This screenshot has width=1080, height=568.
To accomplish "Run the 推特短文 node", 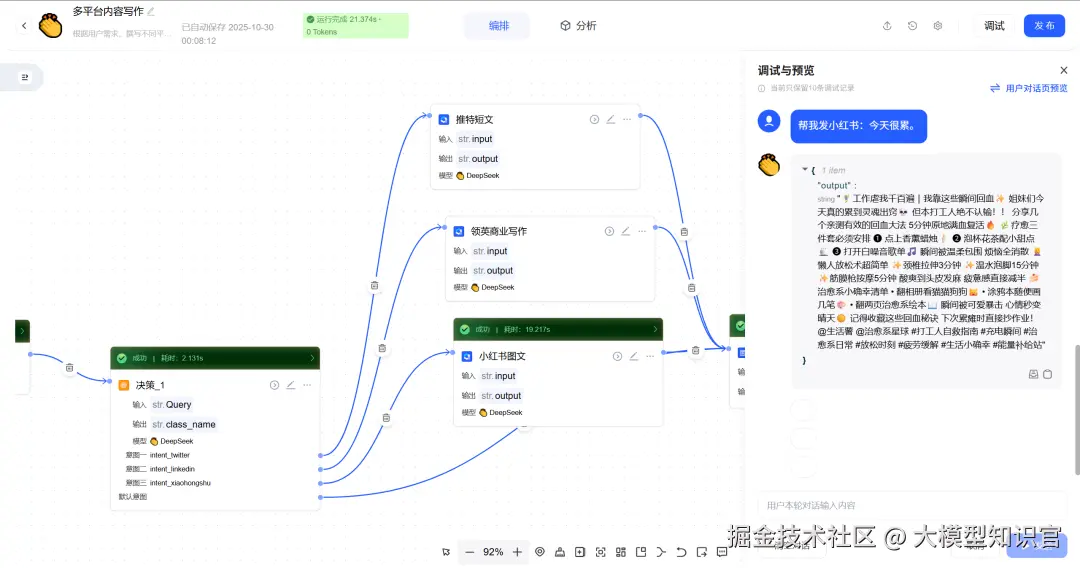I will tap(594, 120).
